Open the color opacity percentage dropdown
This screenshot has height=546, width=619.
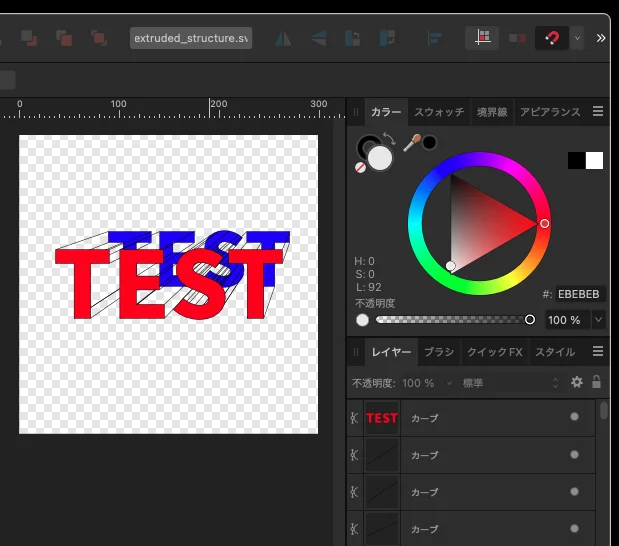598,320
